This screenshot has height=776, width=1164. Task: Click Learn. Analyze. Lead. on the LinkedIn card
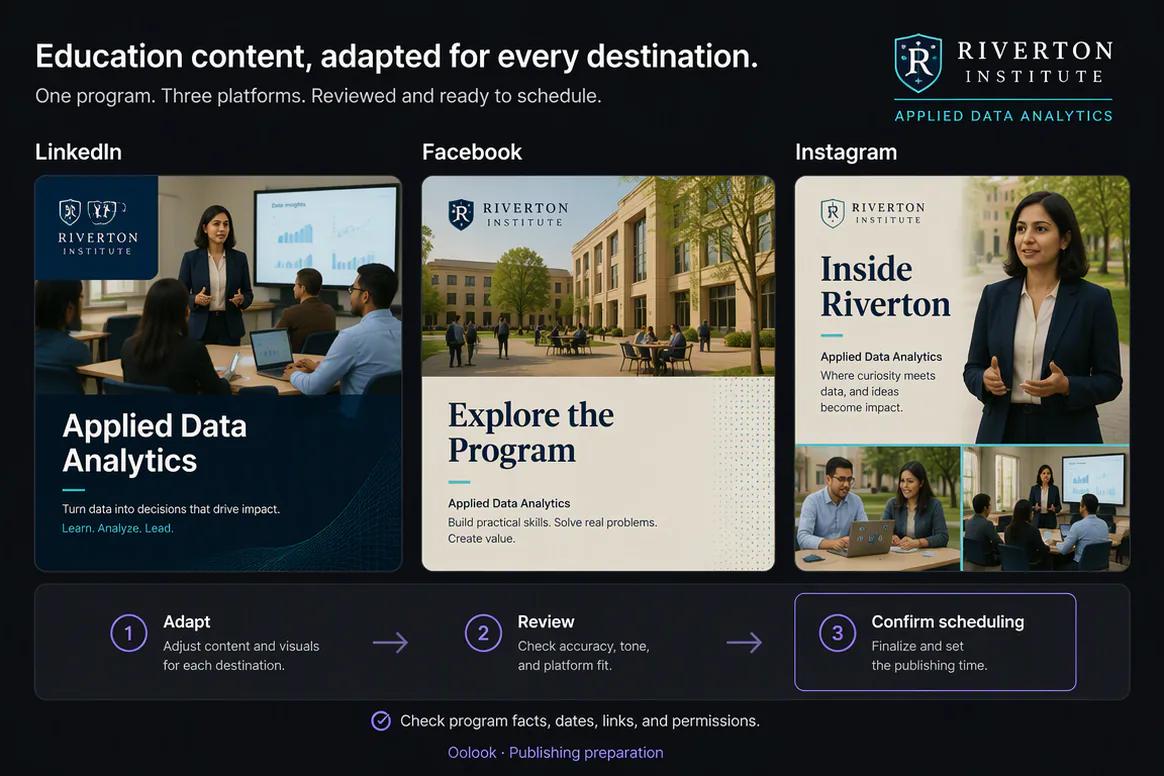(x=117, y=528)
